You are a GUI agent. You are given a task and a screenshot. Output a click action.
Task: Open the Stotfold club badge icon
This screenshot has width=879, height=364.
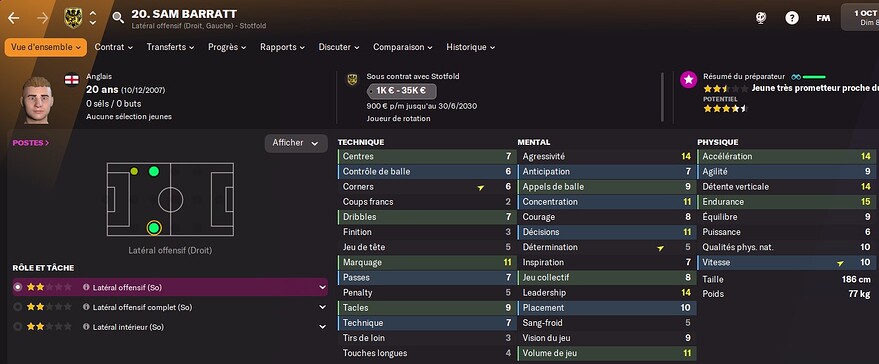pyautogui.click(x=73, y=18)
